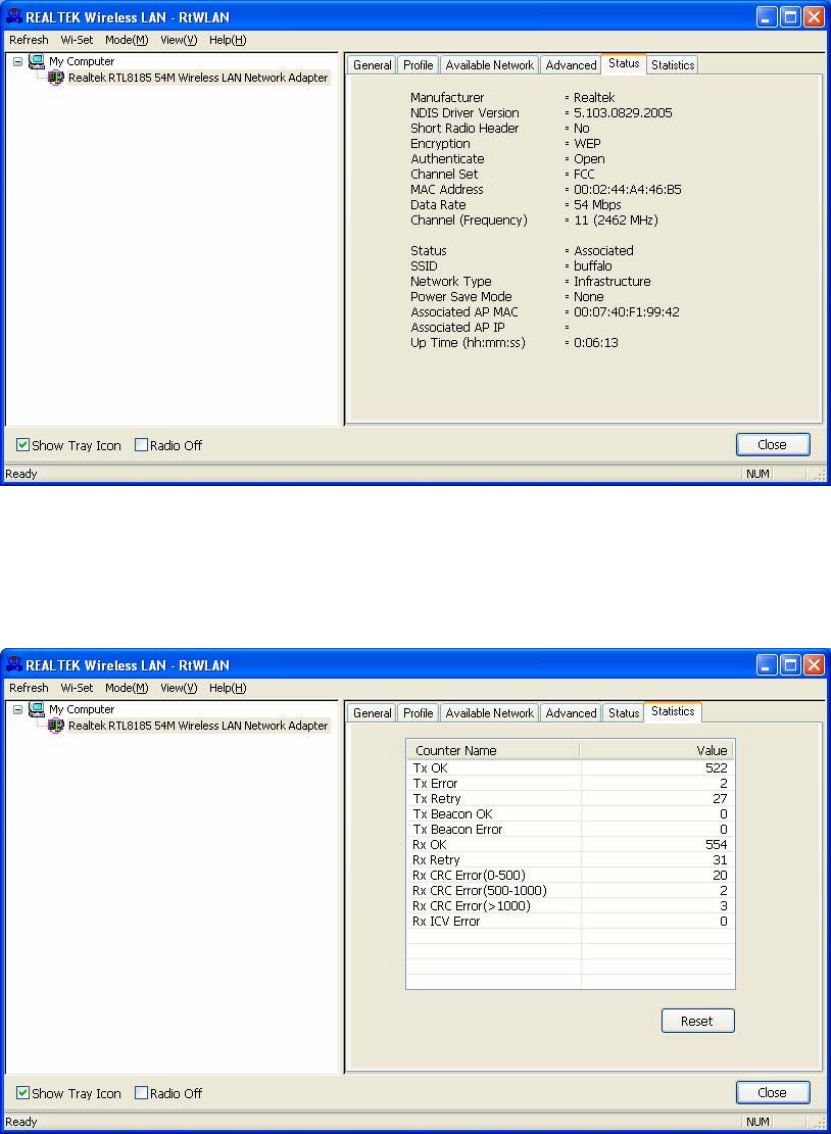Click the SSID value buffalo
The height and width of the screenshot is (1134, 831).
tap(592, 266)
